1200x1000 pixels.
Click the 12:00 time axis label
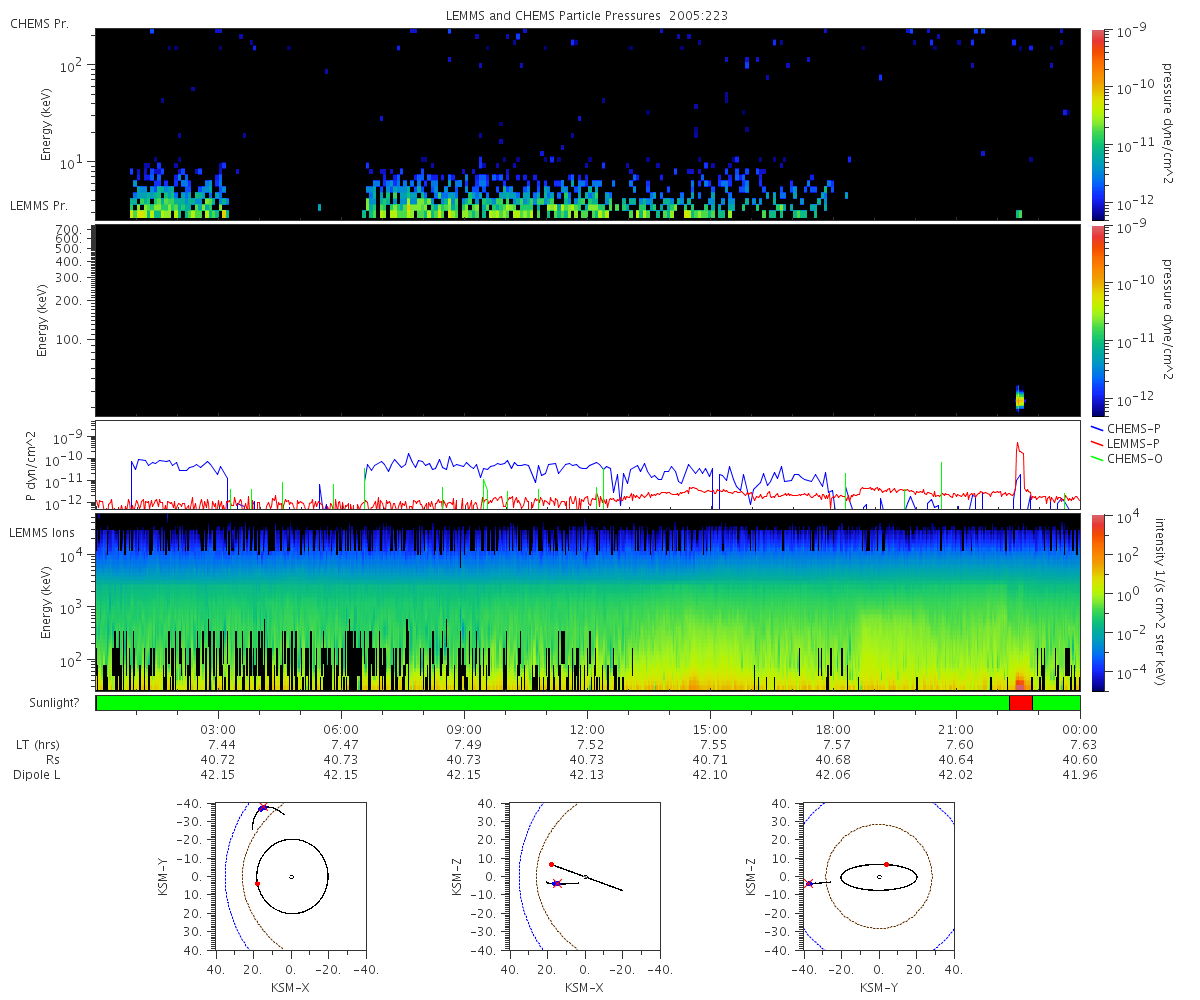(587, 729)
